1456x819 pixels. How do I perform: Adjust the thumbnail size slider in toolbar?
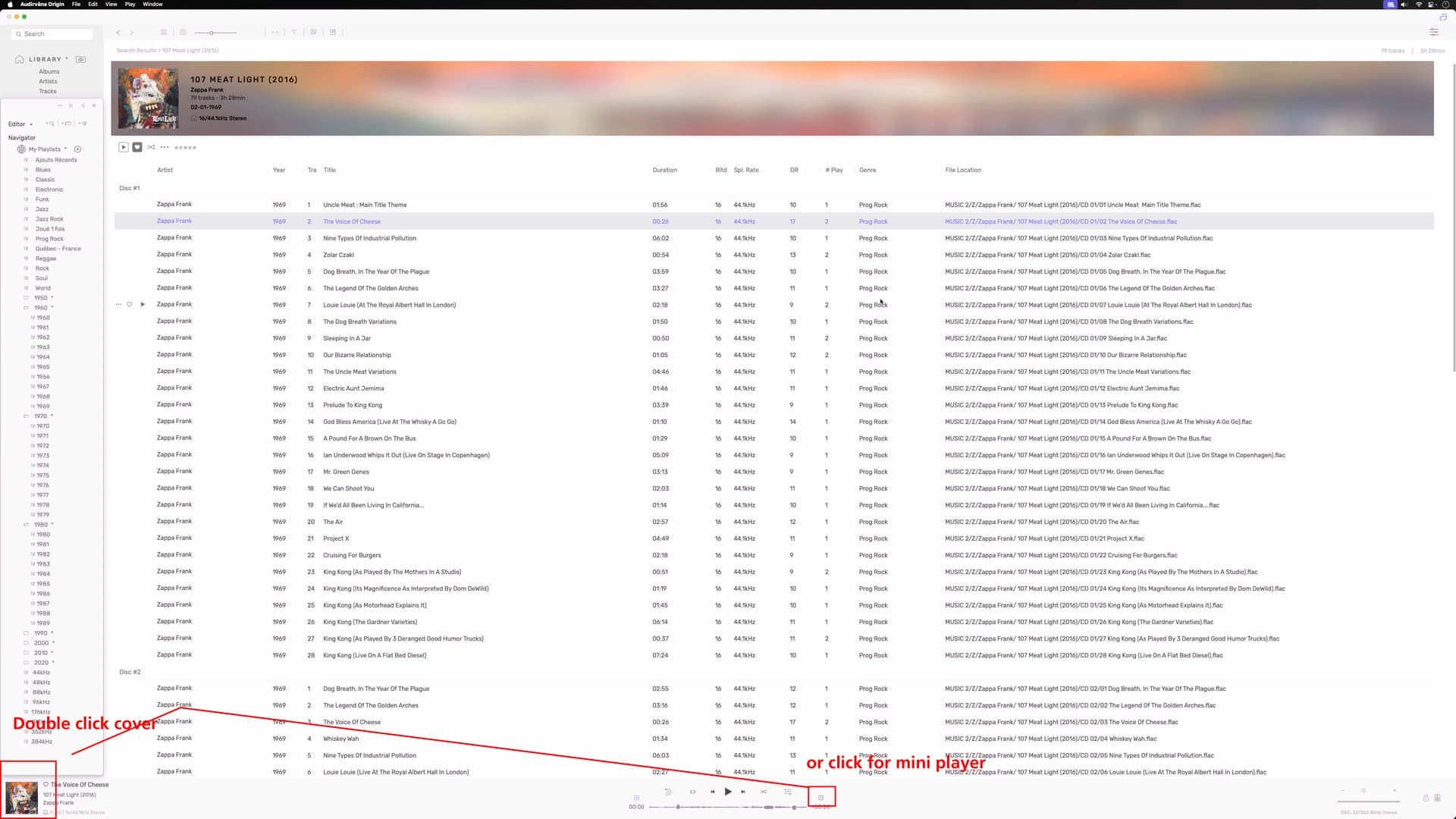[x=215, y=33]
